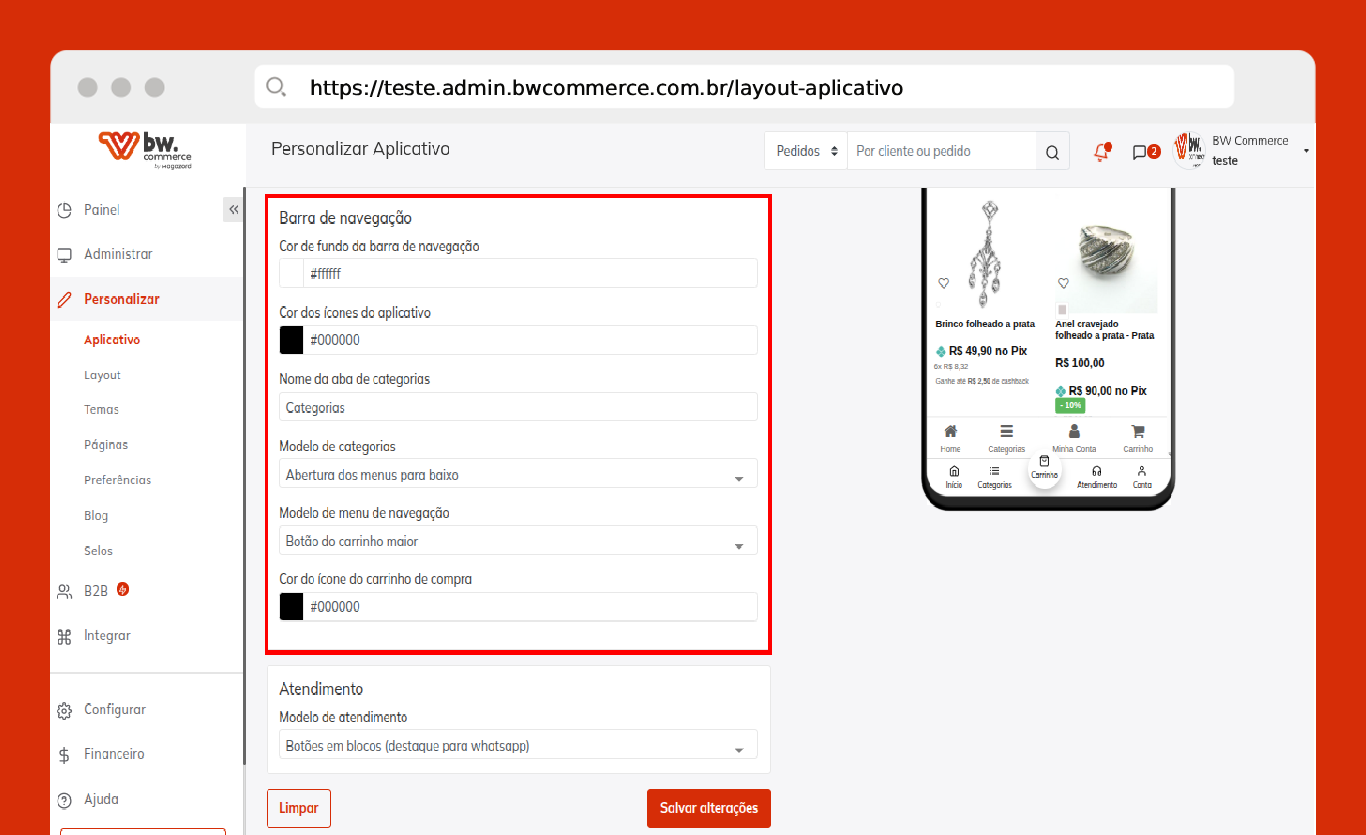
Task: Click the notification bell icon
Action: (x=1101, y=152)
